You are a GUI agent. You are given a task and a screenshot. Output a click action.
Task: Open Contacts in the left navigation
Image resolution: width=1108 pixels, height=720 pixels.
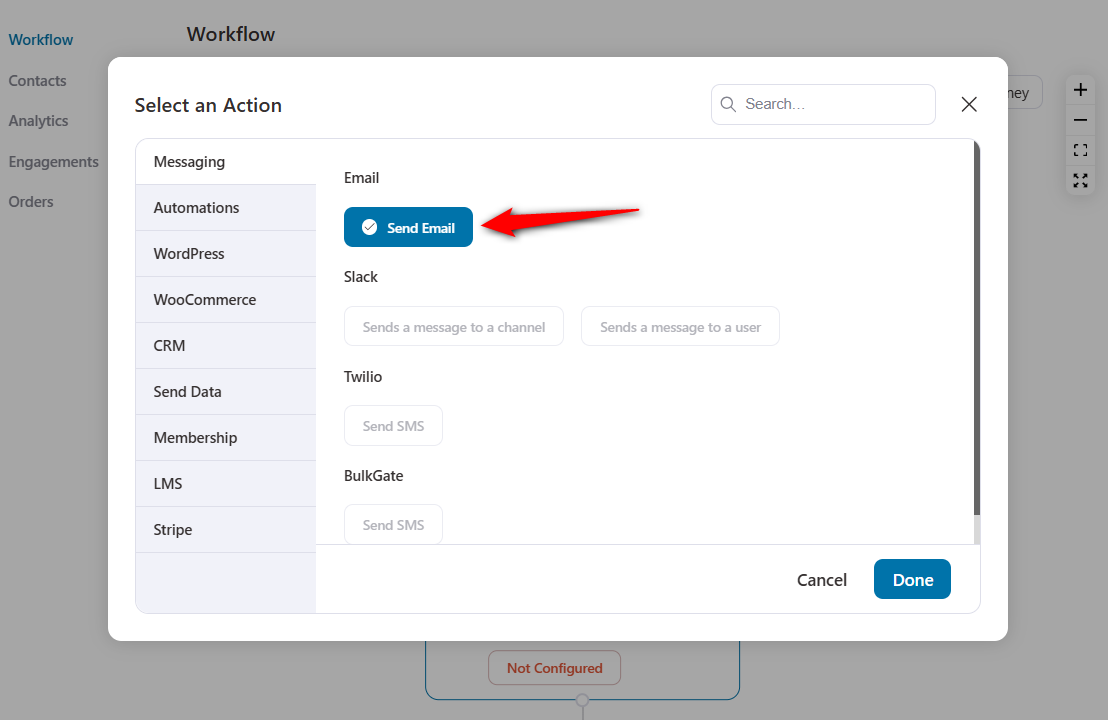click(x=37, y=81)
